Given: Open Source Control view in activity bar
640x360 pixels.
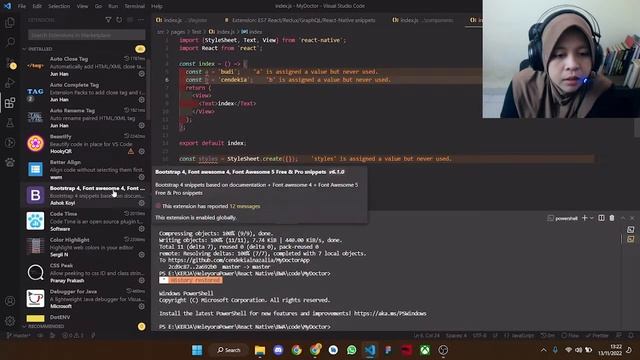Looking at the screenshot, I should point(10,62).
